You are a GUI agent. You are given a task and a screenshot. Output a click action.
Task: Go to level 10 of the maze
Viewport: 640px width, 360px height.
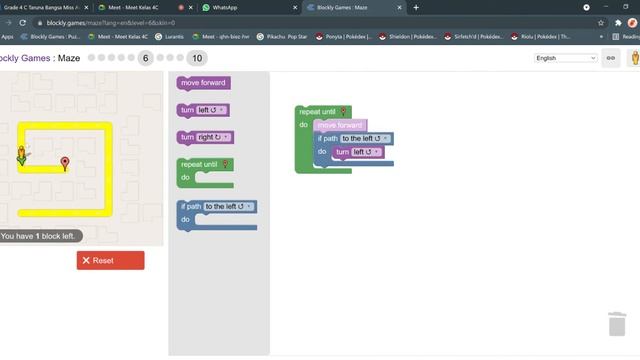point(197,58)
